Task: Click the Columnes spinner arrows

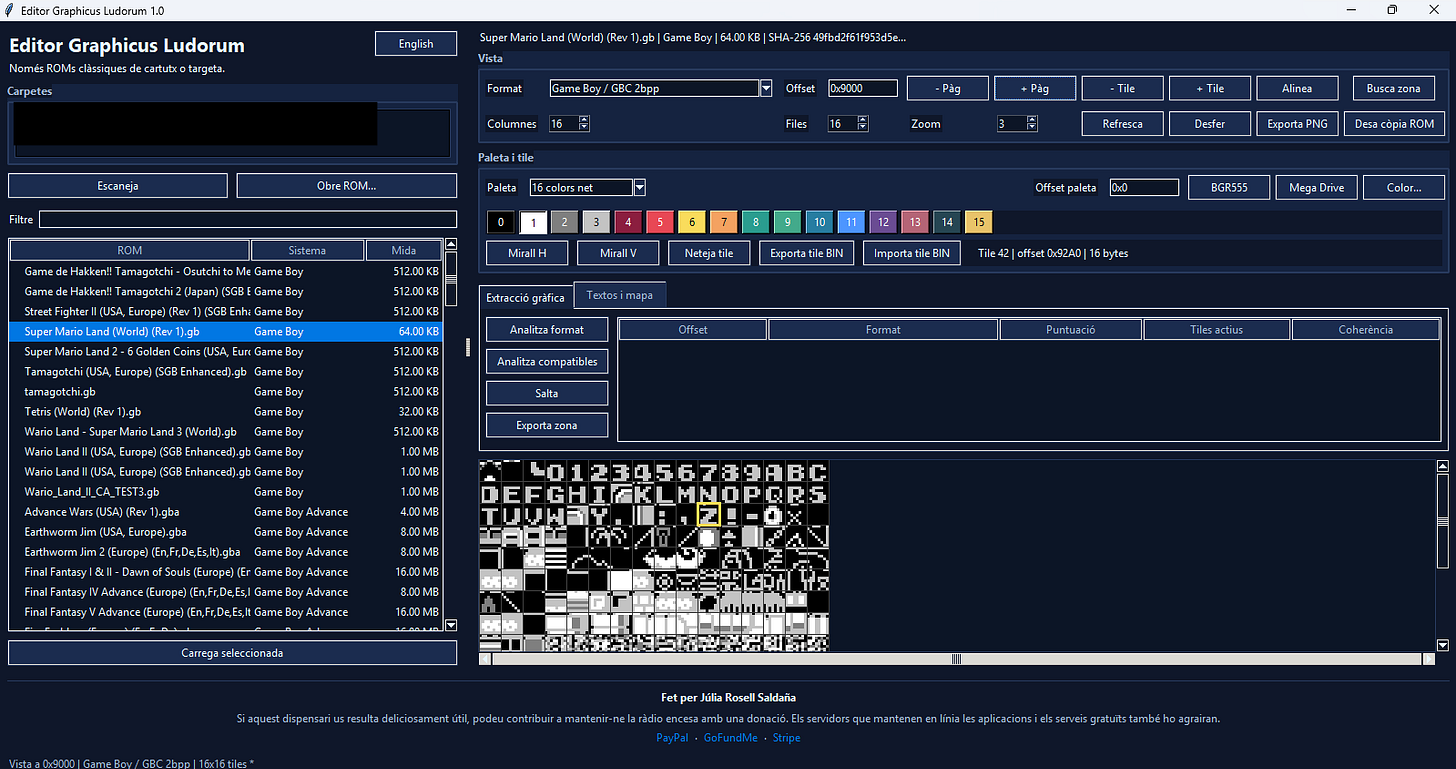Action: (584, 124)
